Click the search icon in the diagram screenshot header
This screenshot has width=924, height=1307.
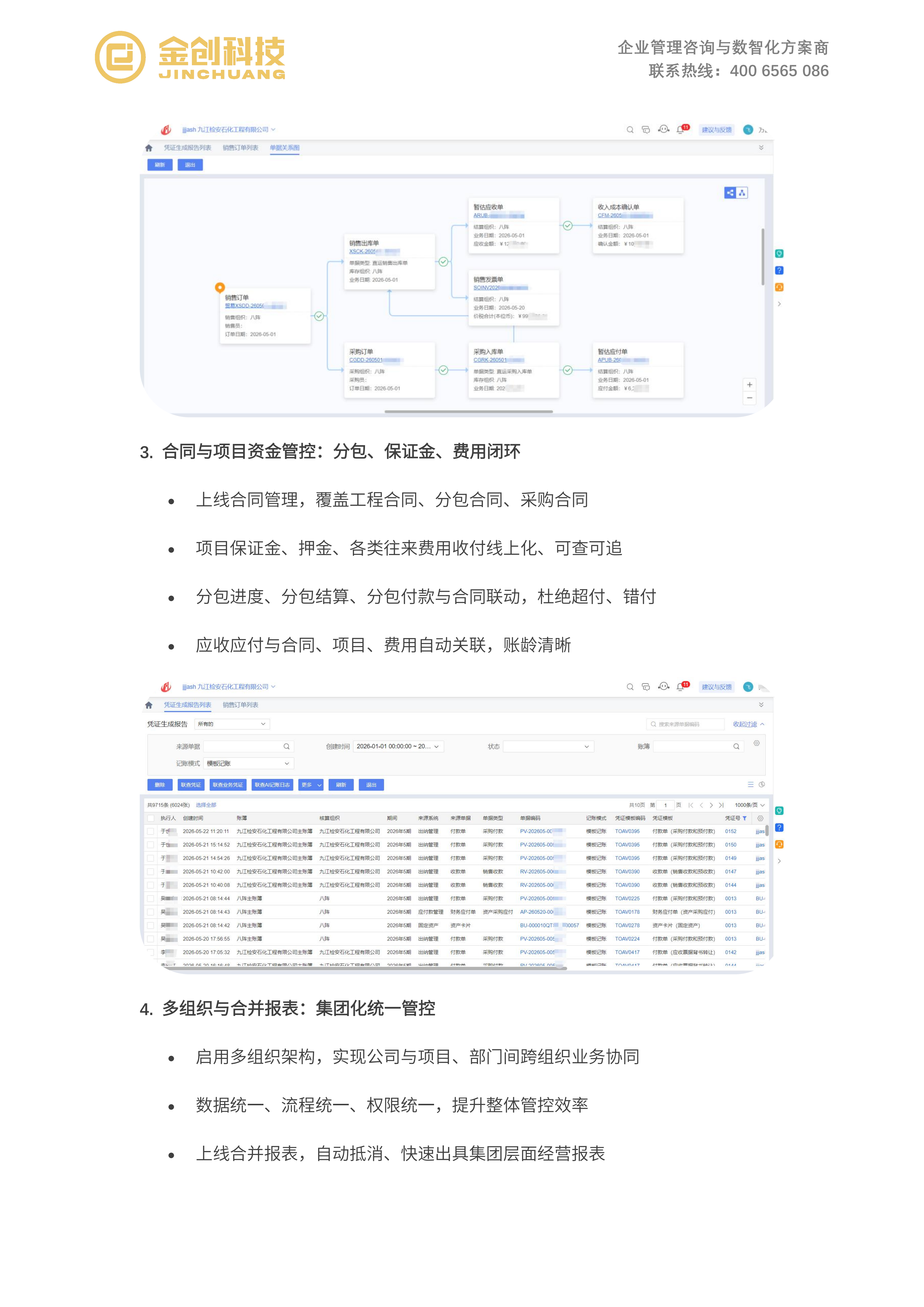630,130
